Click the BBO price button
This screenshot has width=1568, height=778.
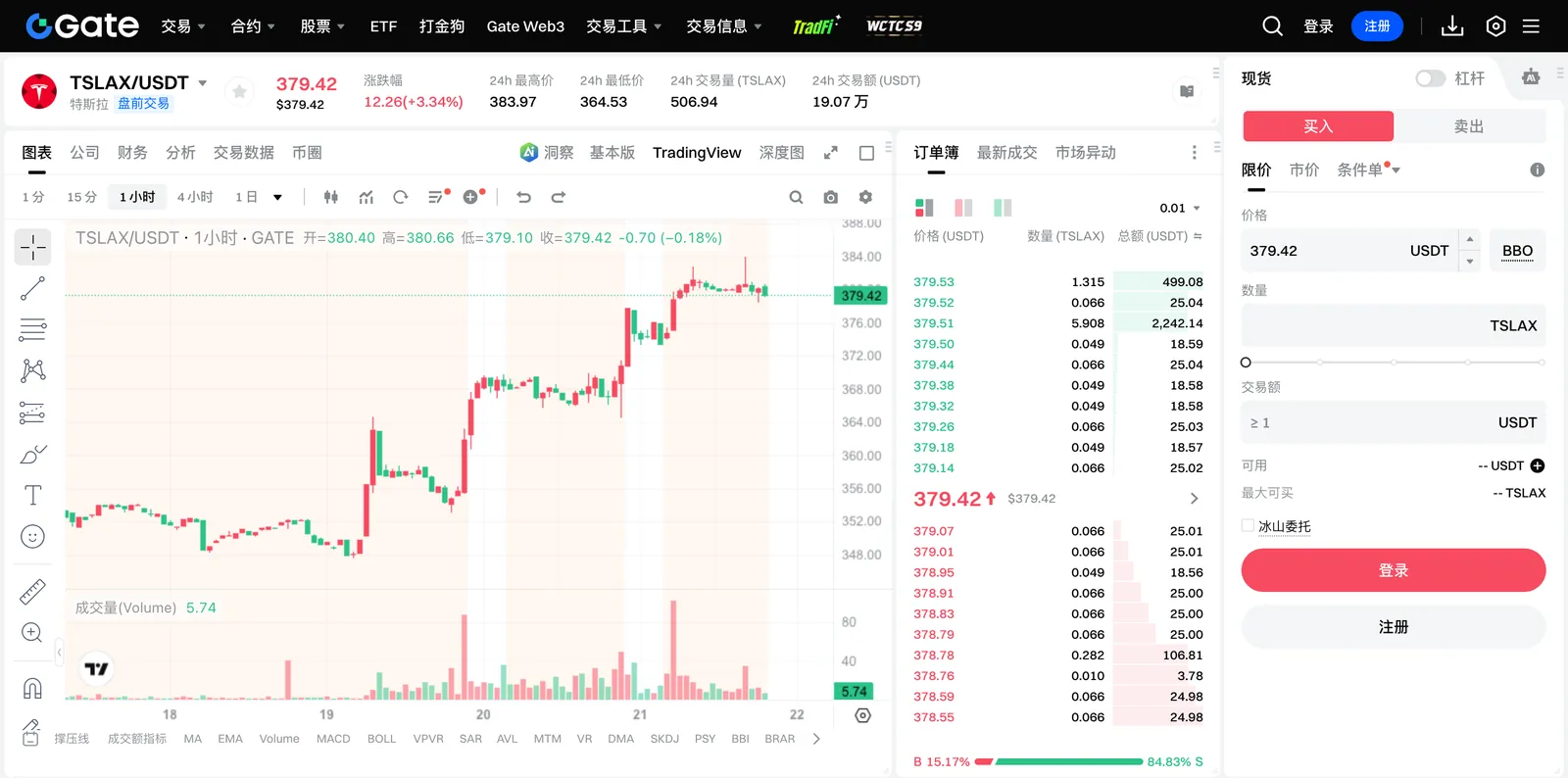click(x=1517, y=251)
